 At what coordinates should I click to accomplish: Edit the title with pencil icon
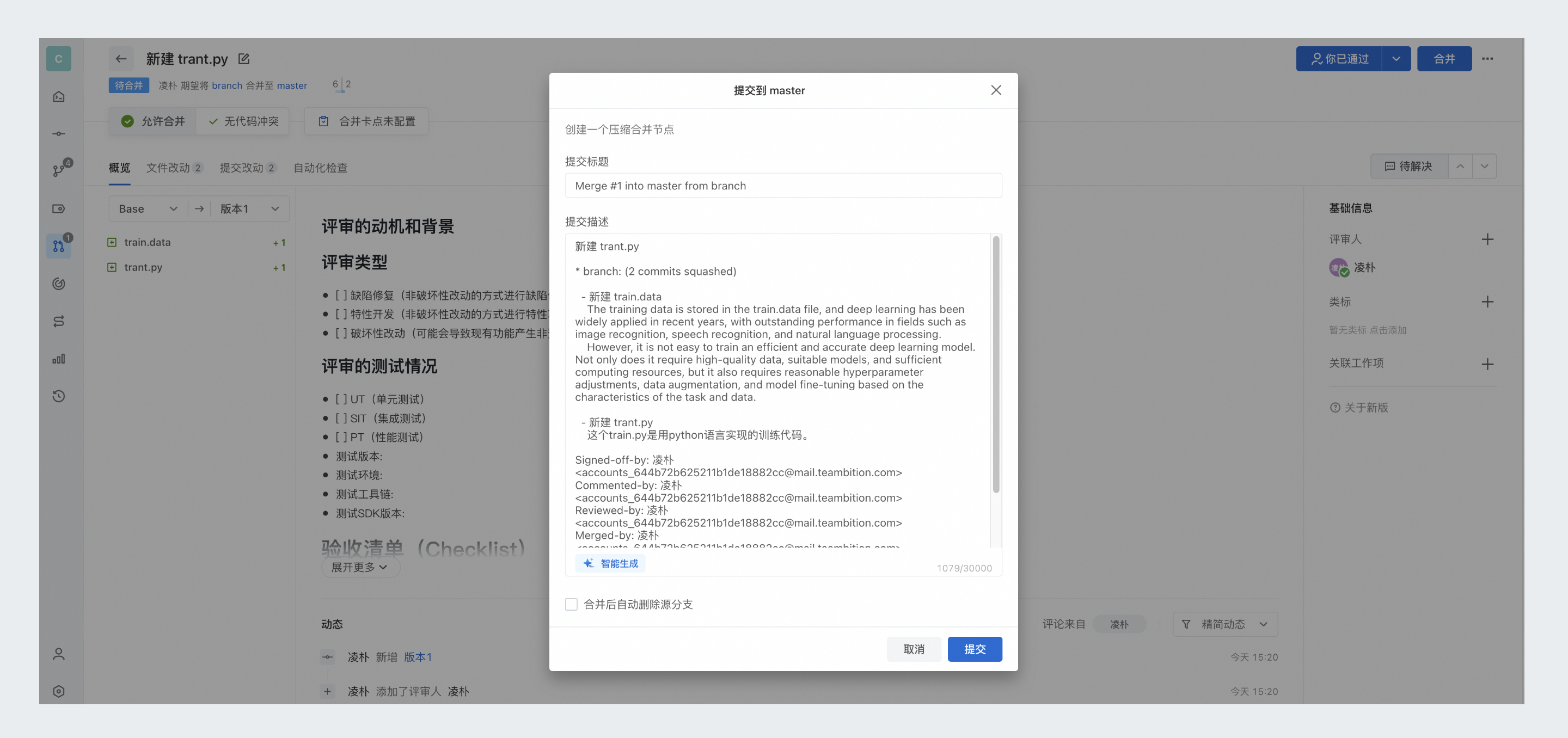(x=244, y=58)
